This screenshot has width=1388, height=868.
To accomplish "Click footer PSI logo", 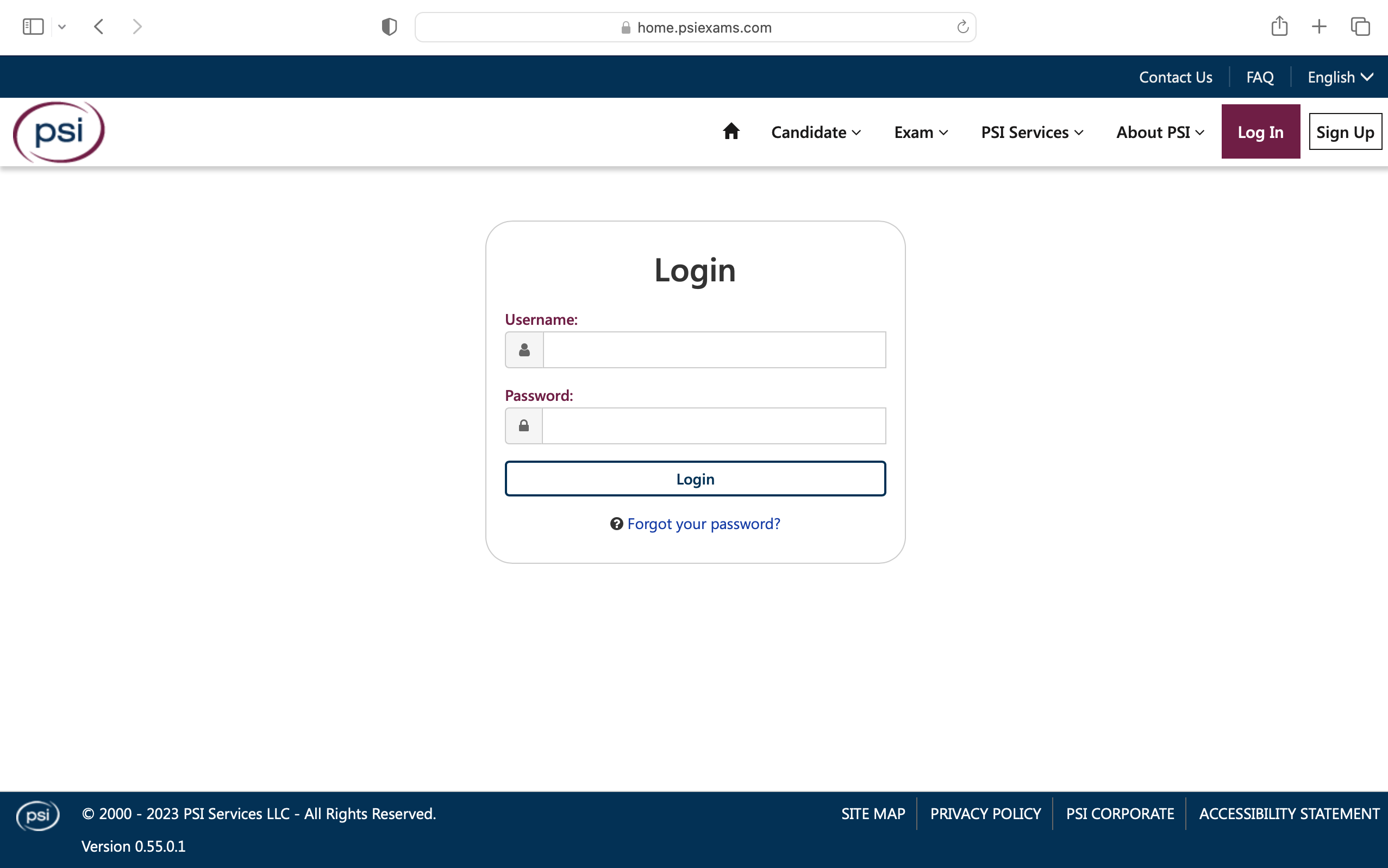I will coord(38,815).
